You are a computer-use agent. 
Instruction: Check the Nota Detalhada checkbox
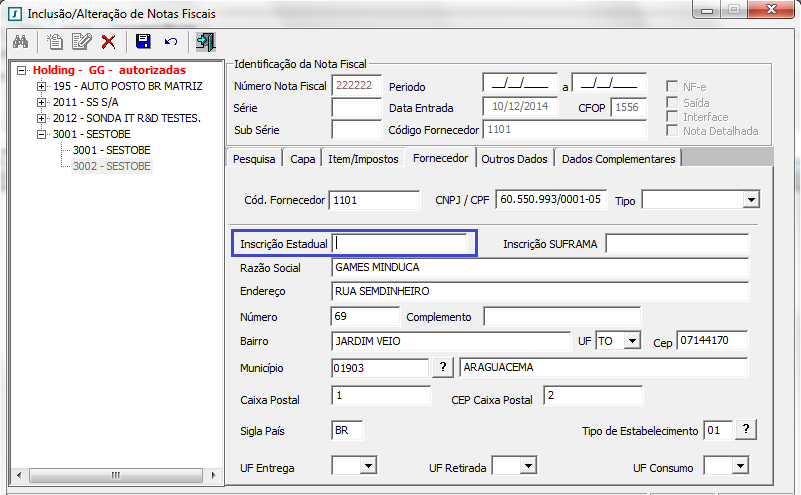[x=674, y=131]
